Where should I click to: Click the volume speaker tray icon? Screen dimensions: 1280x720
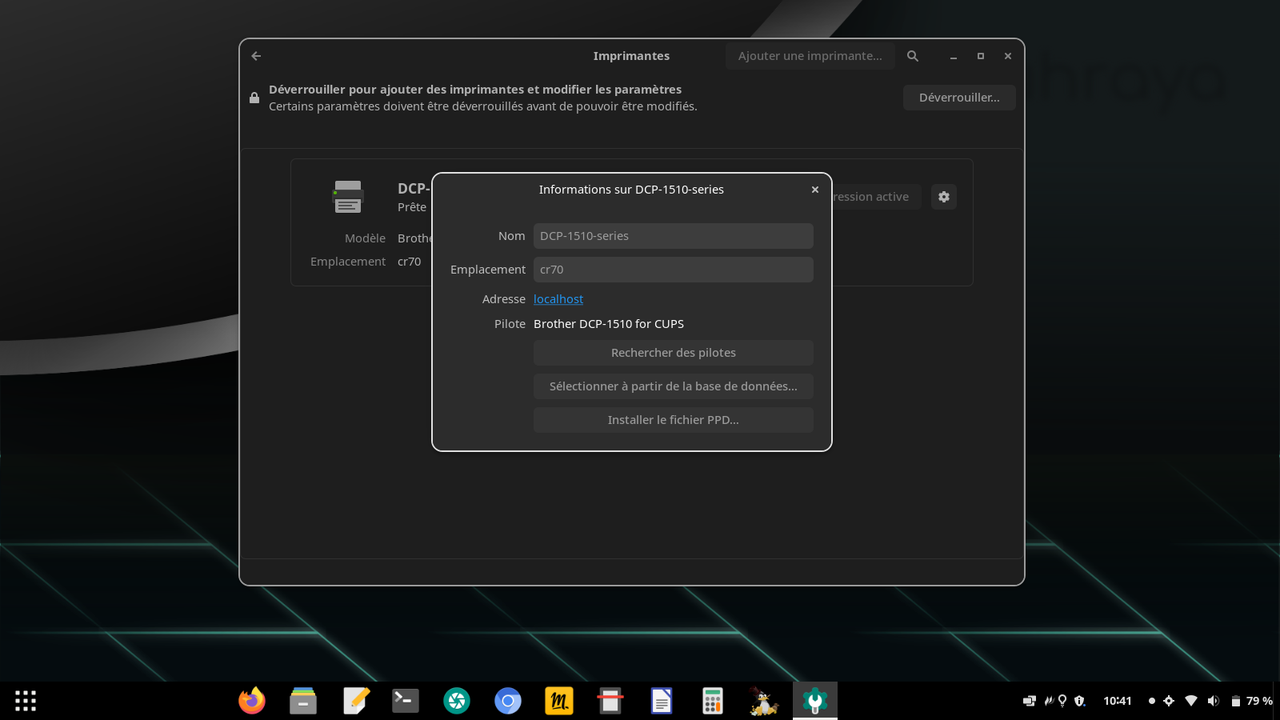[1213, 701]
